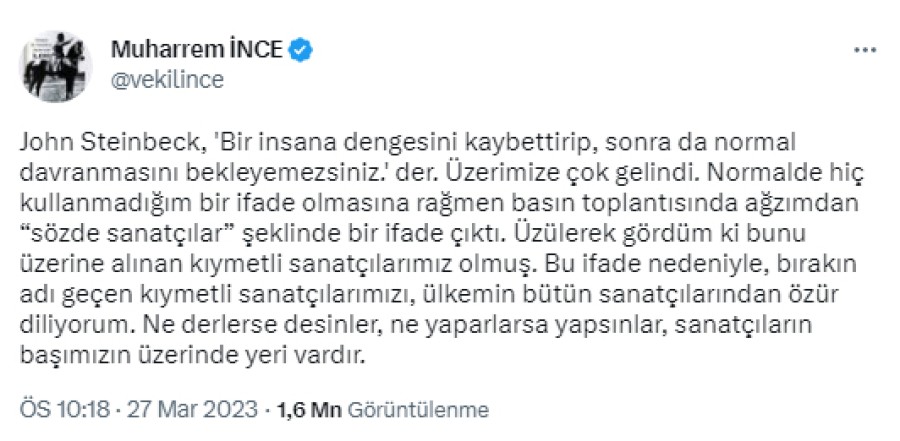Click the blue verified badge

297,49
